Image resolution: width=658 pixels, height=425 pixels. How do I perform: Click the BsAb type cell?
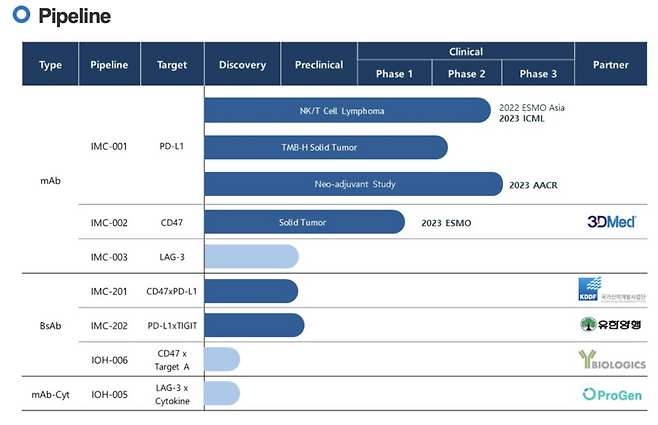coord(50,324)
